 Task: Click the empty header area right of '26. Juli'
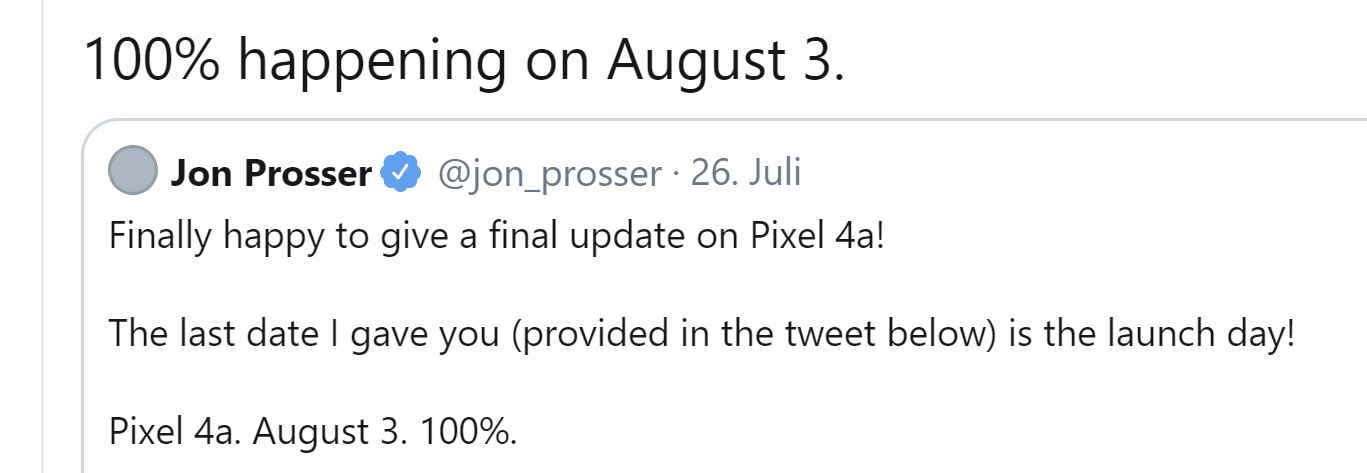[x=1080, y=174]
